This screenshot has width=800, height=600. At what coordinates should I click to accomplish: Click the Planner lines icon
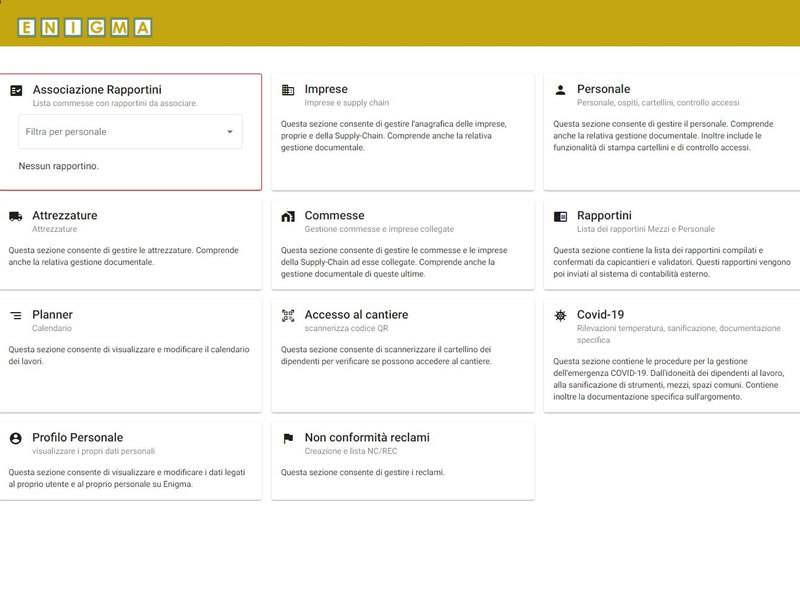tap(16, 315)
